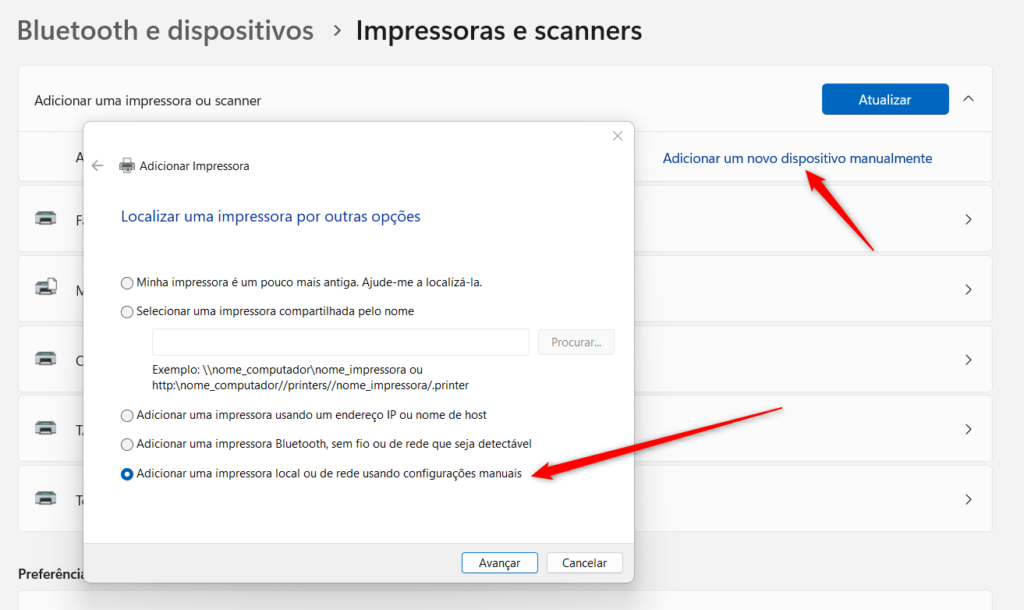The width and height of the screenshot is (1024, 610).
Task: Click the shared printer name text field
Action: tap(340, 342)
